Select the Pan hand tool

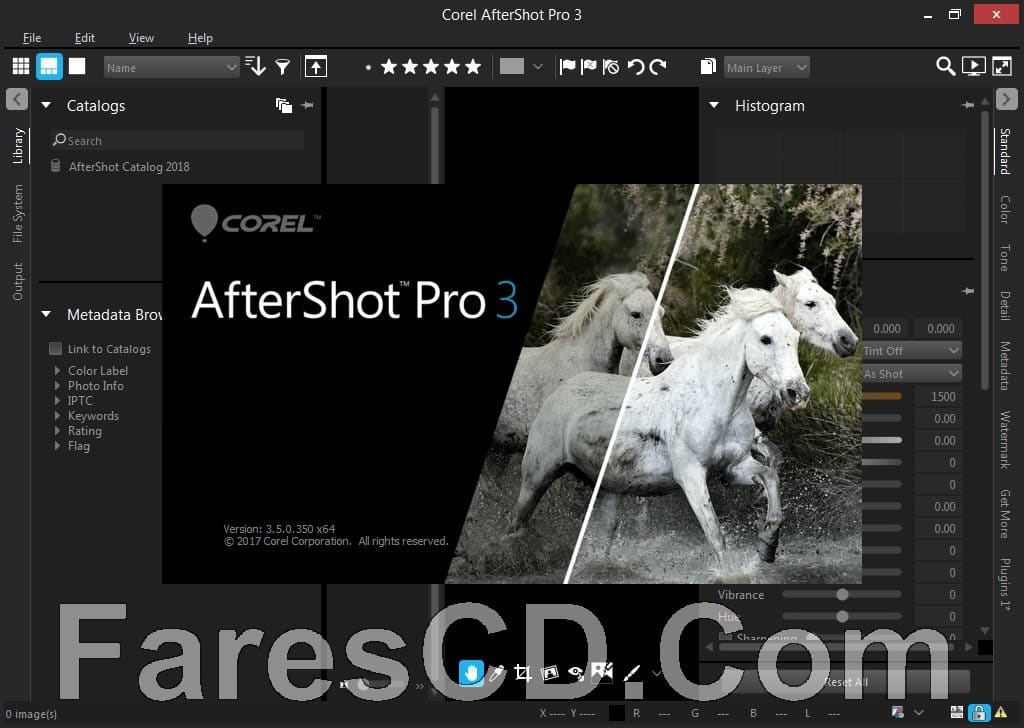(470, 672)
